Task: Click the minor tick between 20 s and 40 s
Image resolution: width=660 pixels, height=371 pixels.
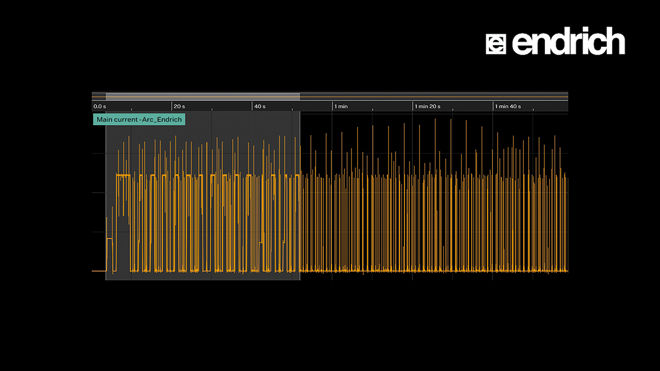Action: click(x=212, y=109)
